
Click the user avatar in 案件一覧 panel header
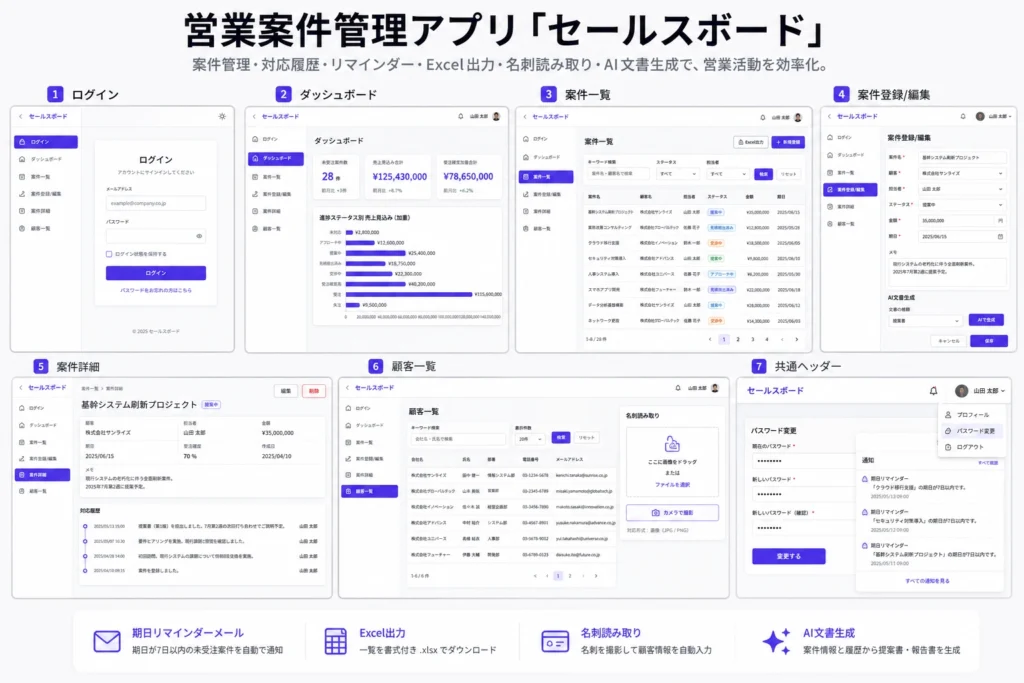(x=797, y=118)
